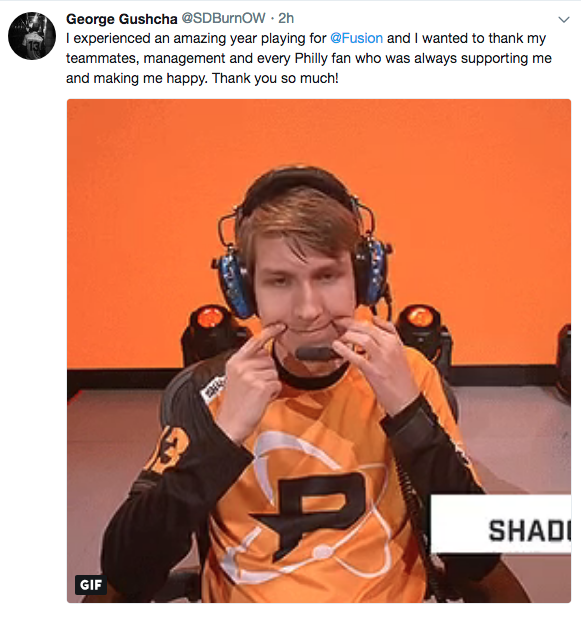Screen dimensions: 581x617
Task: Click the sponsor patch on the jersey shoulder
Action: (214, 388)
